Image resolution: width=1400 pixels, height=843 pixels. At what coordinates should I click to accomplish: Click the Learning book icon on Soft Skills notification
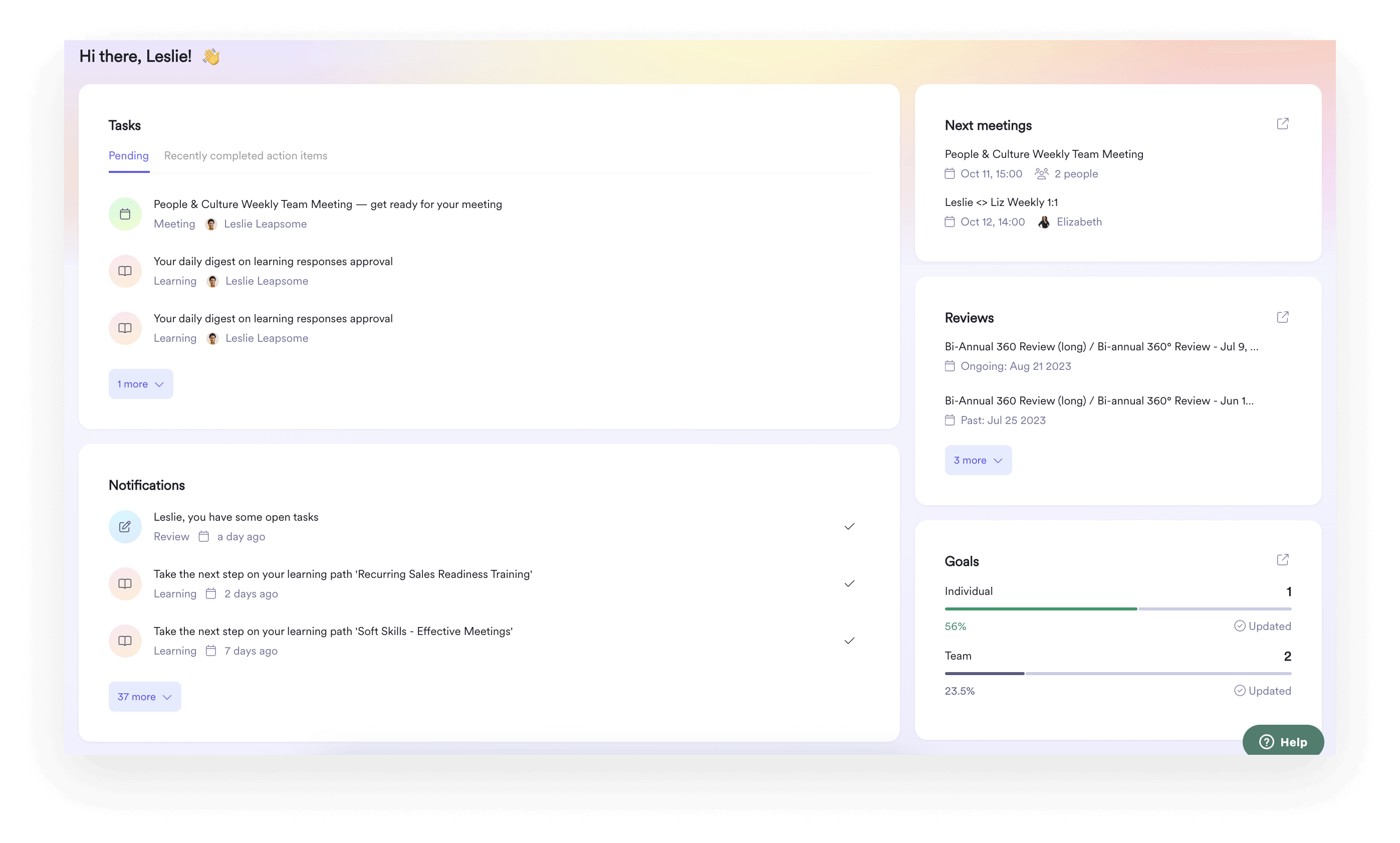click(125, 641)
